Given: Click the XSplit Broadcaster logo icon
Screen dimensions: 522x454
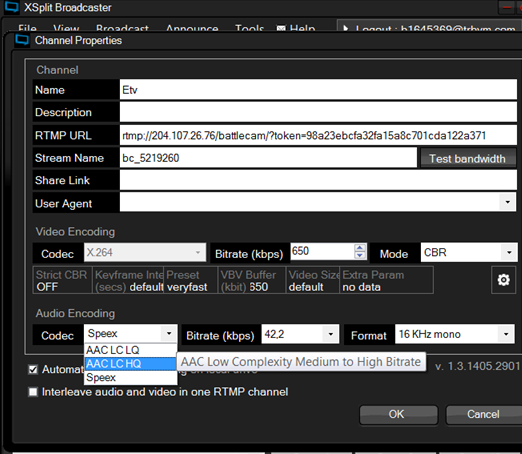Looking at the screenshot, I should (12, 7).
